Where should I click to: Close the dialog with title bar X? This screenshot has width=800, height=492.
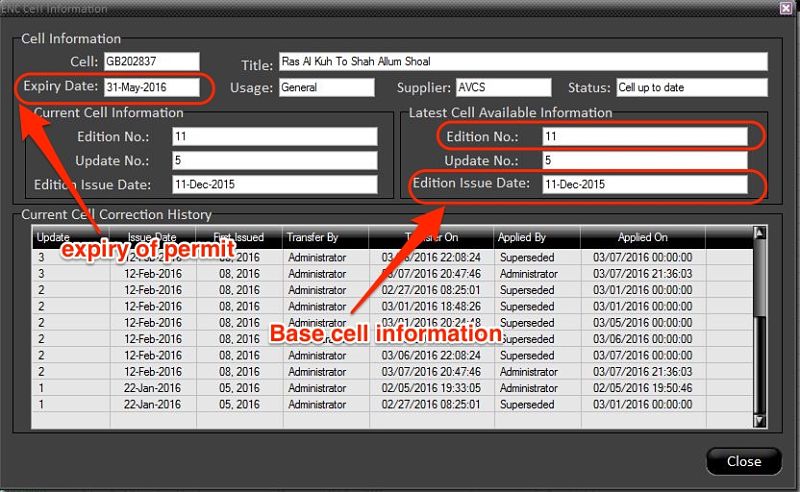point(787,8)
